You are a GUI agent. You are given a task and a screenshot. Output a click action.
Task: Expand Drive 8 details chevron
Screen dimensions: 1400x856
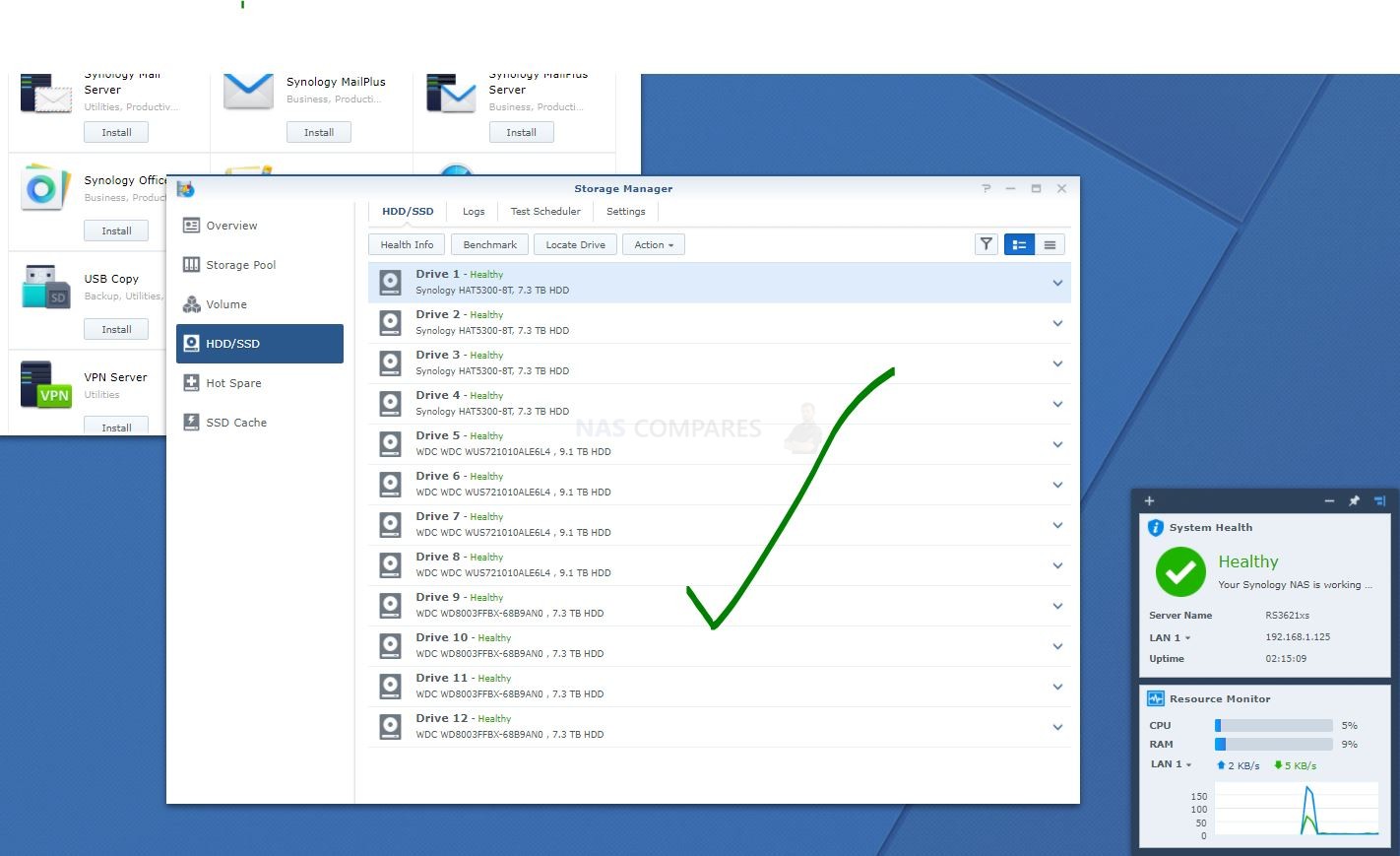pos(1057,566)
